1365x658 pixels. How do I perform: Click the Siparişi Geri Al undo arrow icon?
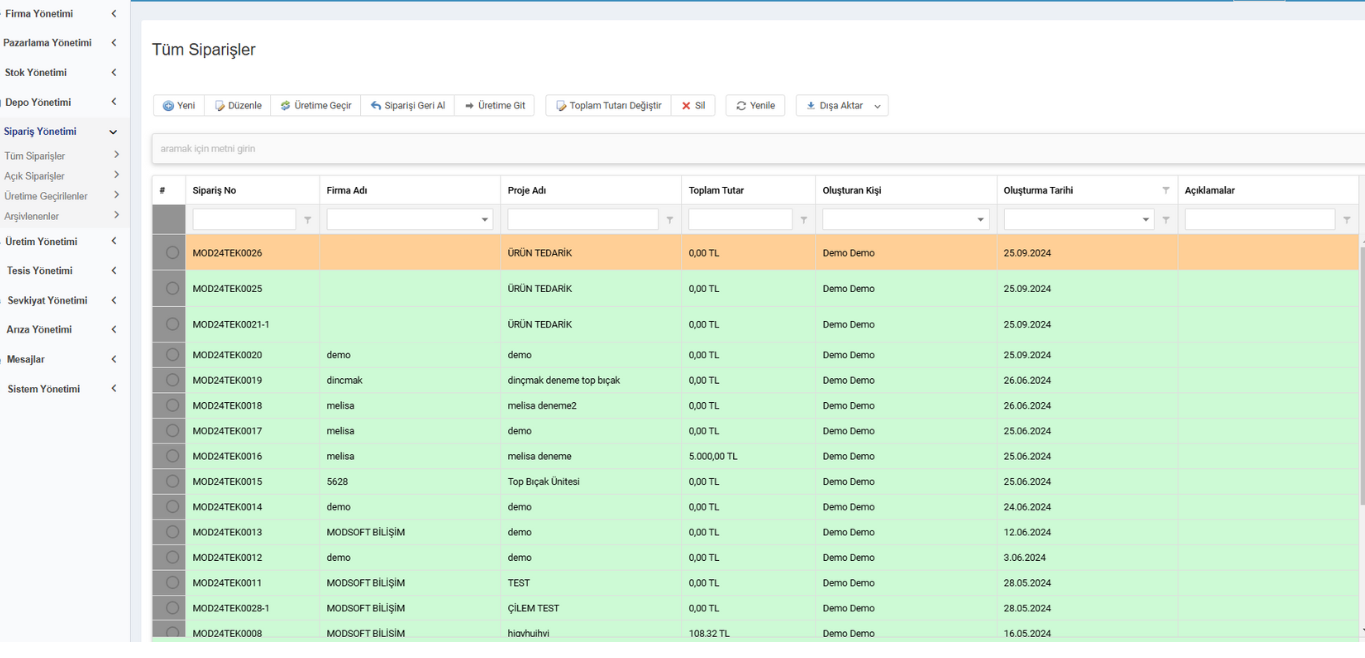376,106
